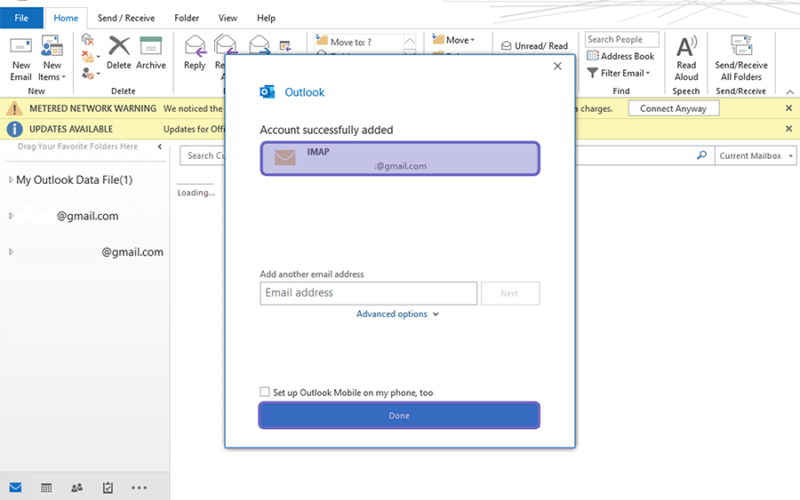Open the Folder tab
This screenshot has height=500, width=800.
(x=187, y=18)
